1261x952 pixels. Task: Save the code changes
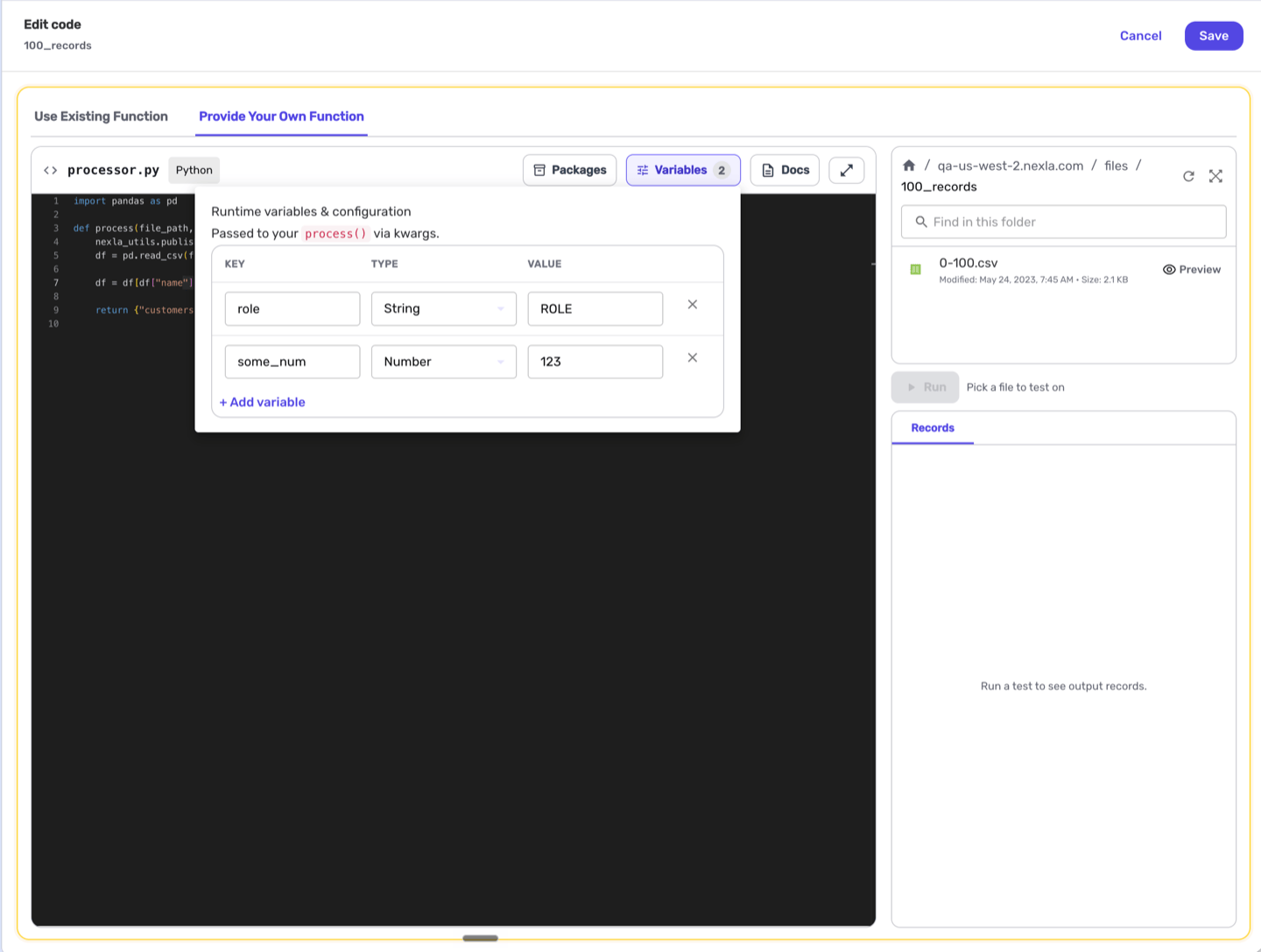(1214, 36)
